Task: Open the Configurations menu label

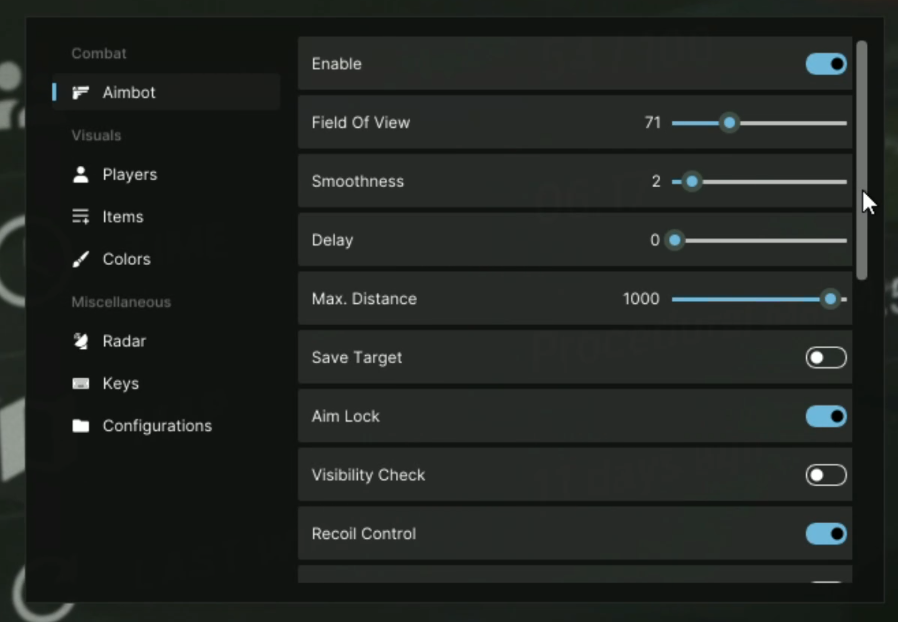Action: click(157, 426)
